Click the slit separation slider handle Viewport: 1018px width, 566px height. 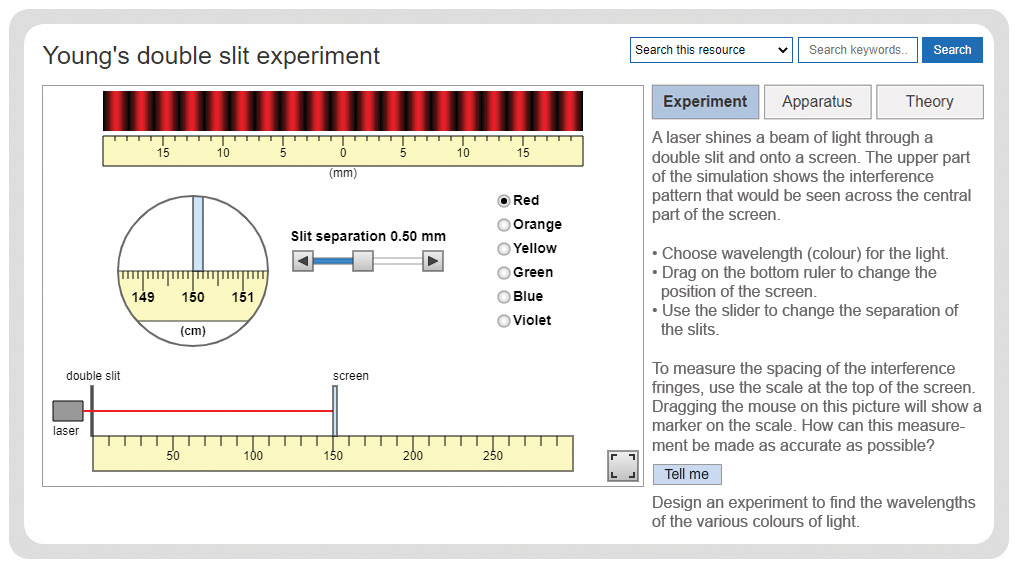(363, 261)
